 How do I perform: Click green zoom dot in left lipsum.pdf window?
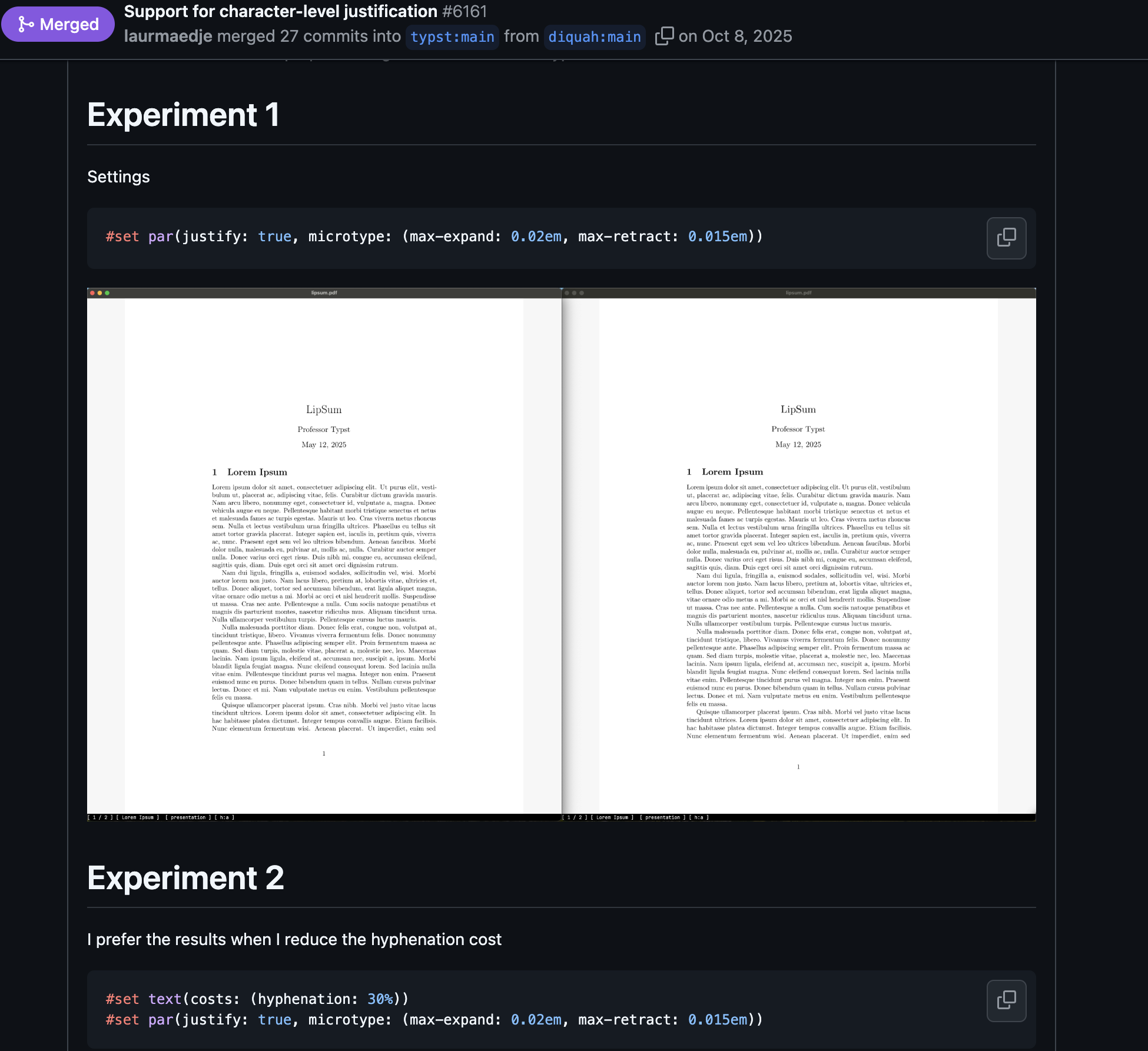point(107,292)
